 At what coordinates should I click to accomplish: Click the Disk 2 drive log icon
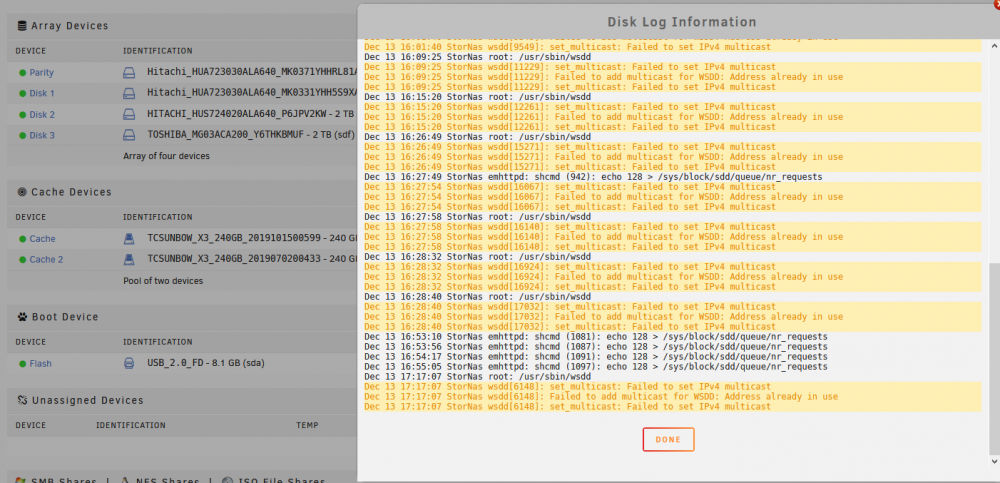pos(129,115)
